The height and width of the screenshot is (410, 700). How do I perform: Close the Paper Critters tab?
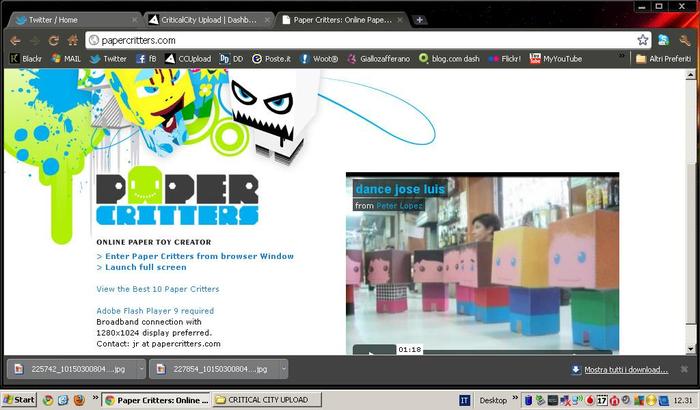coord(400,20)
